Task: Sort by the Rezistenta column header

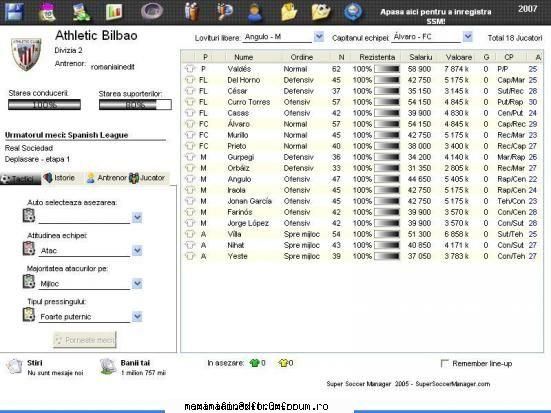Action: click(377, 57)
